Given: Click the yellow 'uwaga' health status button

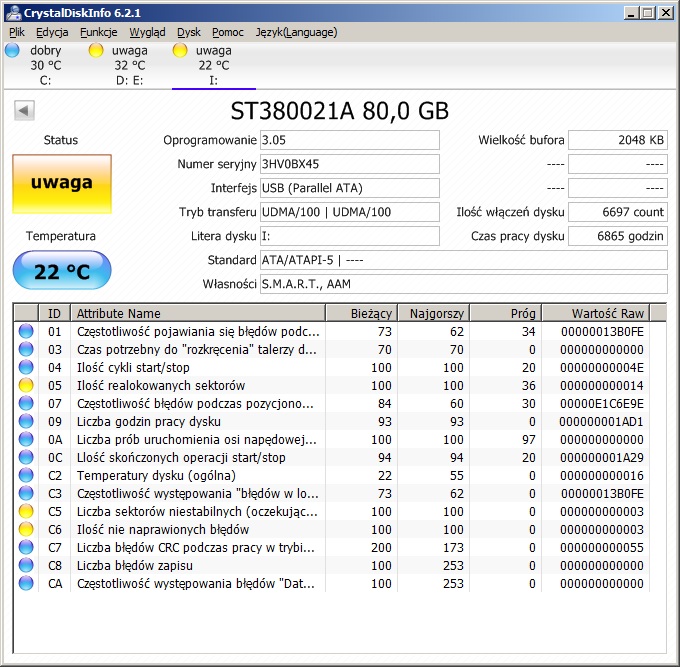Looking at the screenshot, I should (62, 184).
